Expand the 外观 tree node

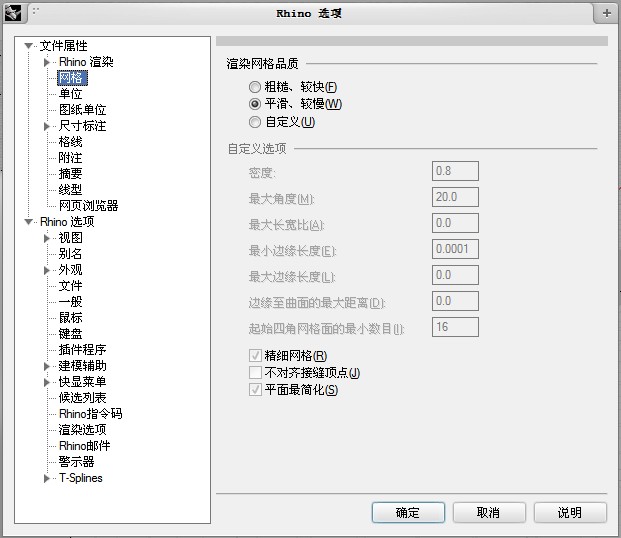point(47,270)
